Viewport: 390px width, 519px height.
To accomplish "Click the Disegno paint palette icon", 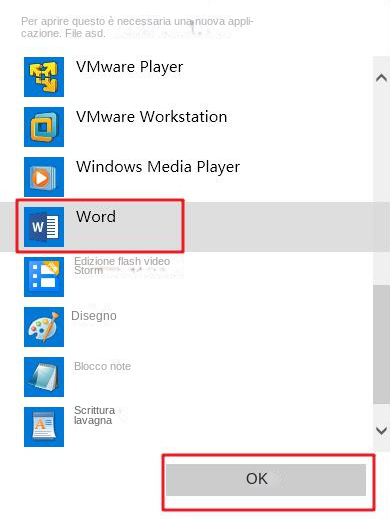I will click(x=44, y=327).
